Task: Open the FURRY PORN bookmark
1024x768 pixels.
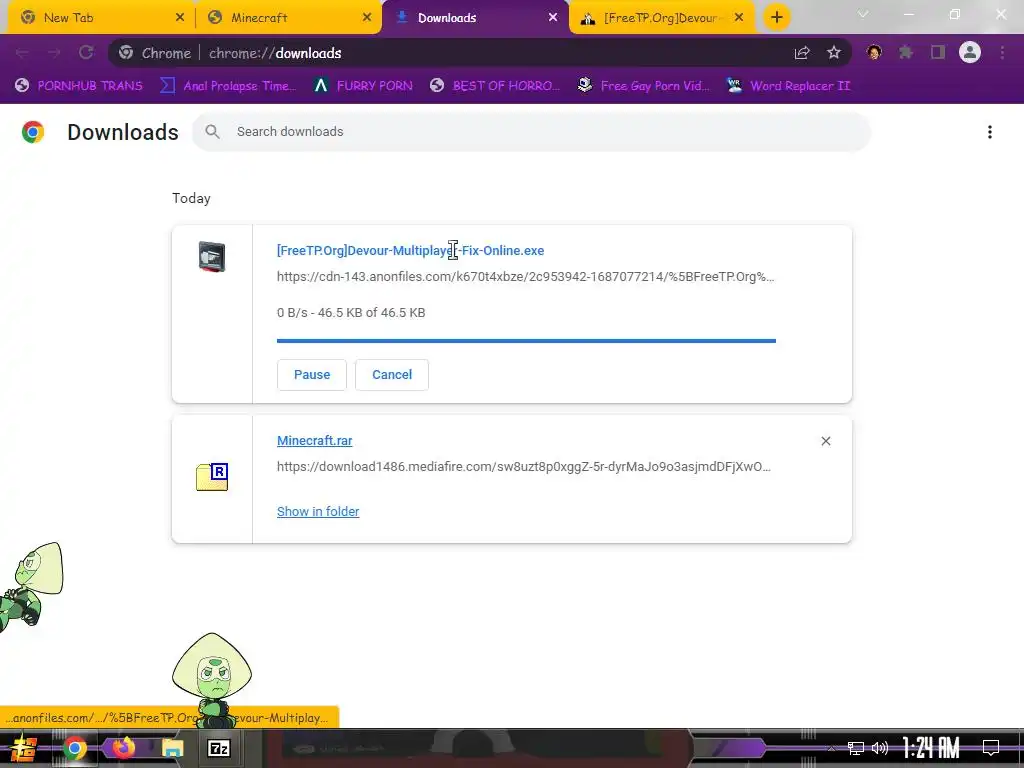Action: pos(363,86)
